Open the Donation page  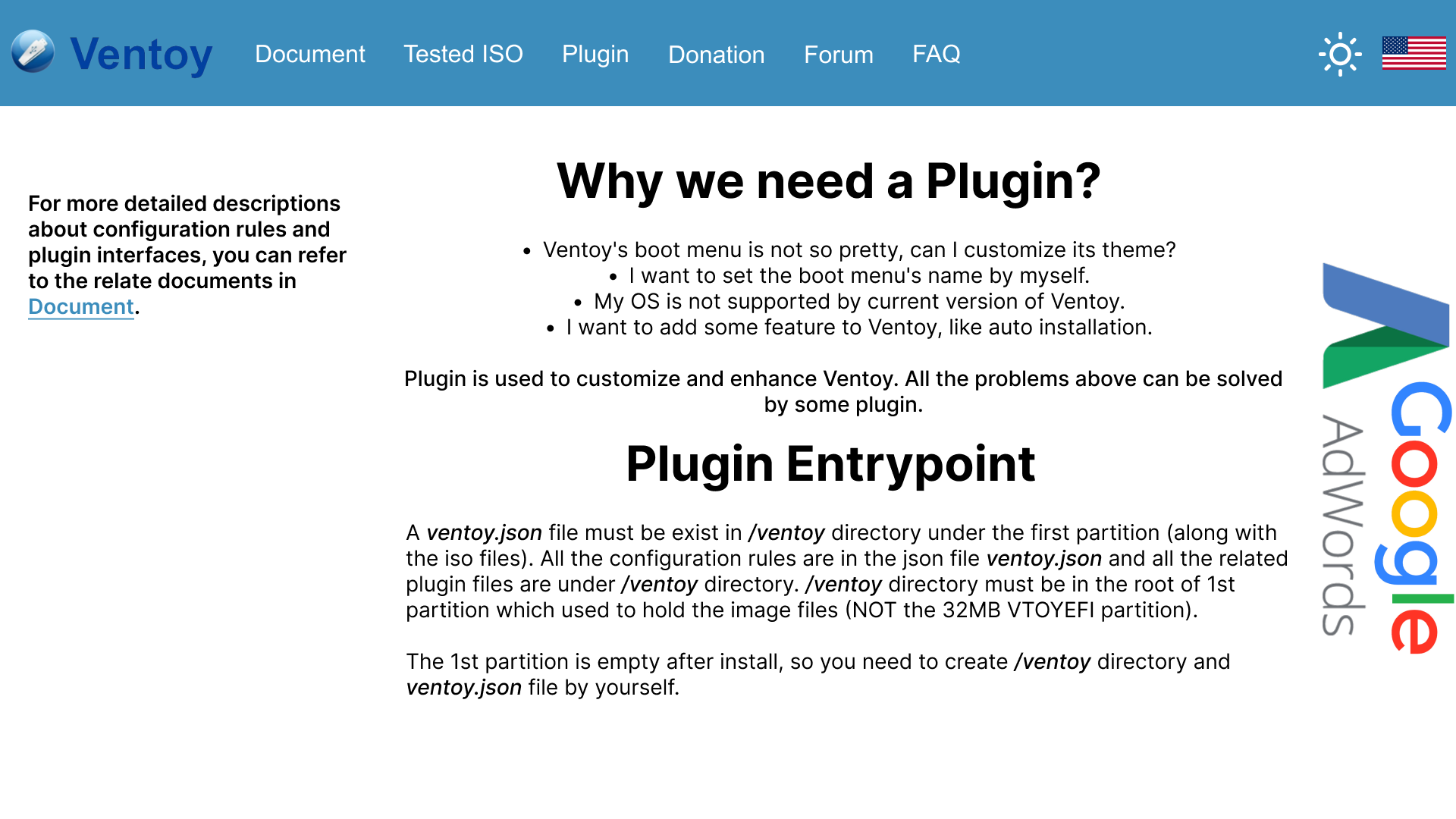pos(717,54)
